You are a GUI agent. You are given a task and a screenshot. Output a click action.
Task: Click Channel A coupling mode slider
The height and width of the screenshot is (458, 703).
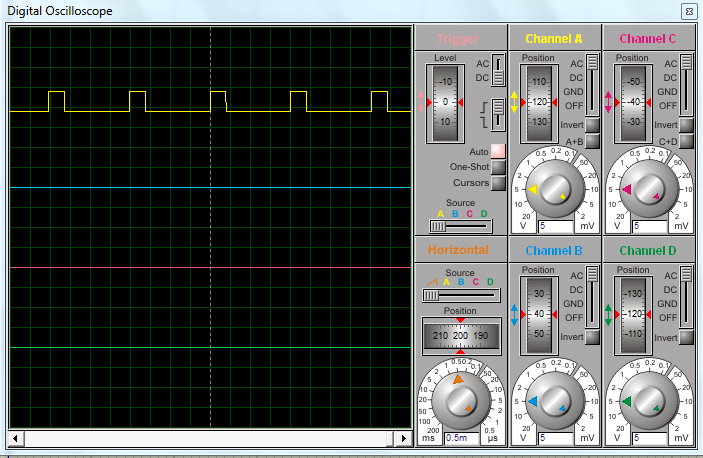[592, 85]
